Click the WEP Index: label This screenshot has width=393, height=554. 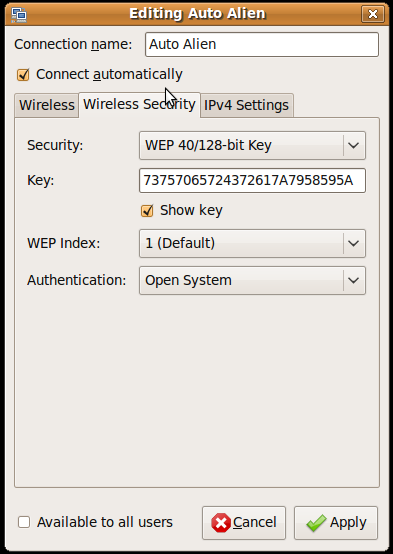tap(64, 243)
